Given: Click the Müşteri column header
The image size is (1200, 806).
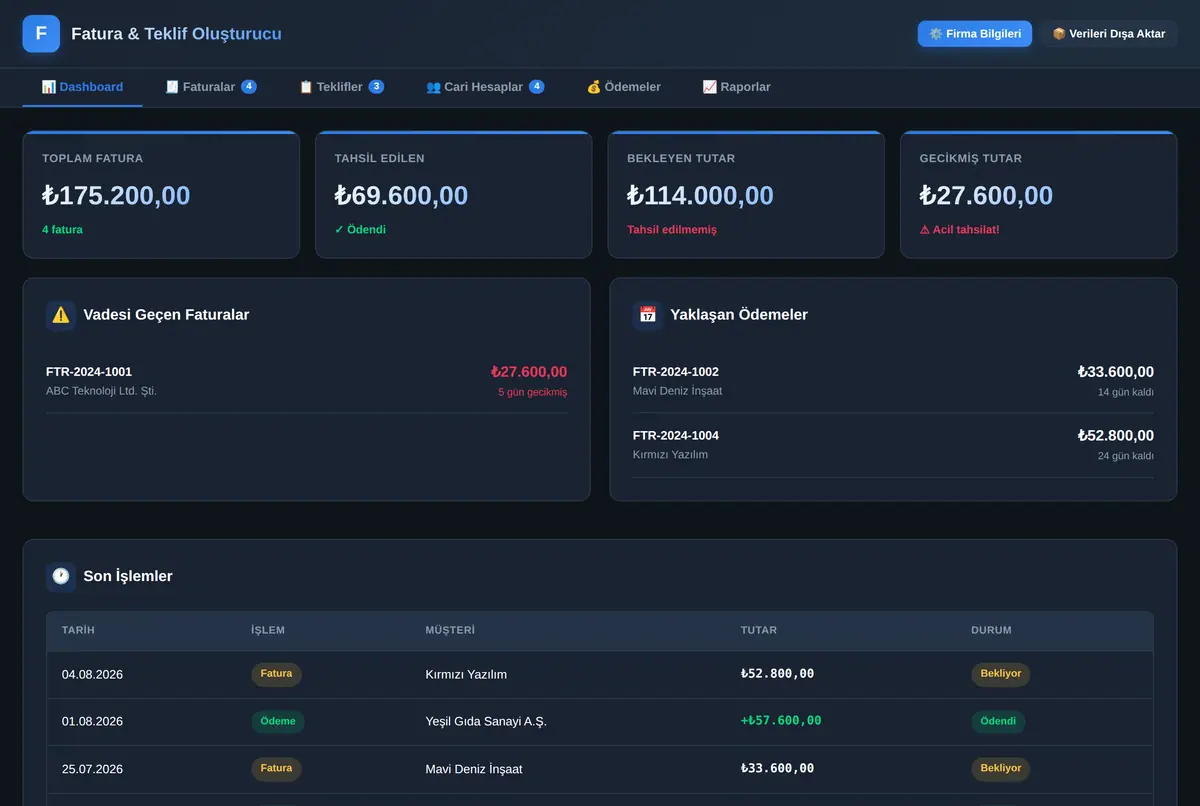Looking at the screenshot, I should click(x=450, y=631).
